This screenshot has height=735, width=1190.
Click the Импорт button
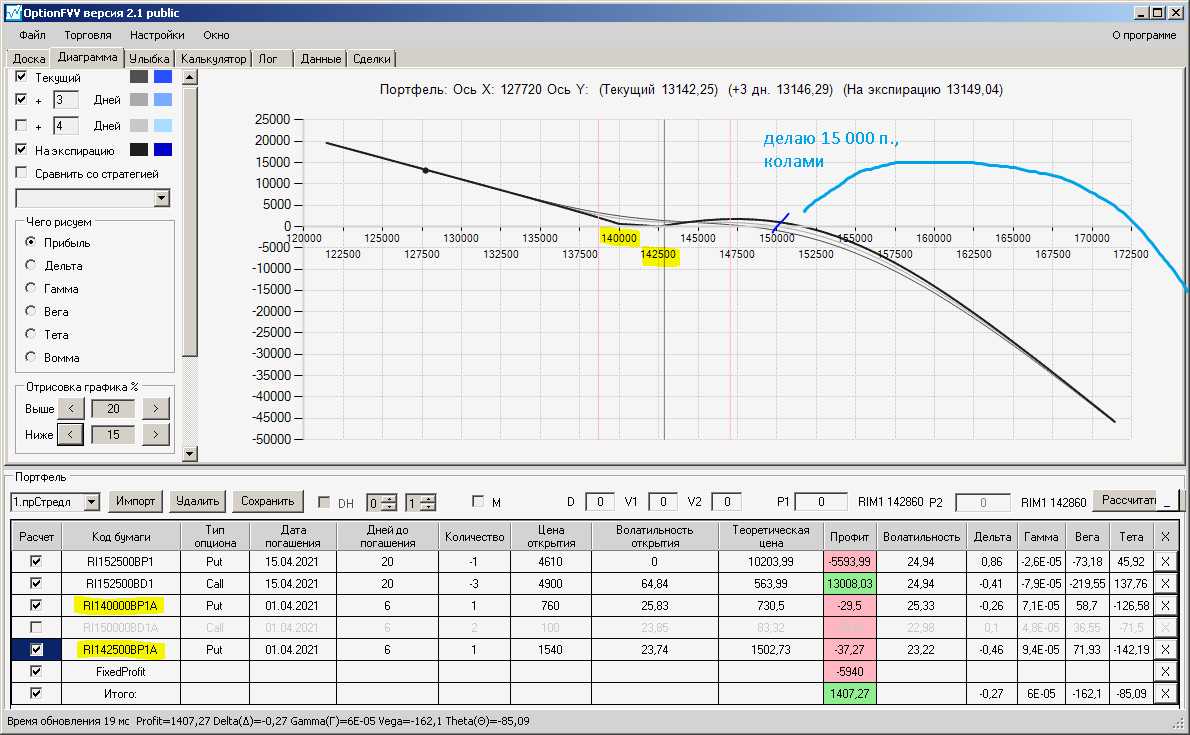(x=135, y=501)
